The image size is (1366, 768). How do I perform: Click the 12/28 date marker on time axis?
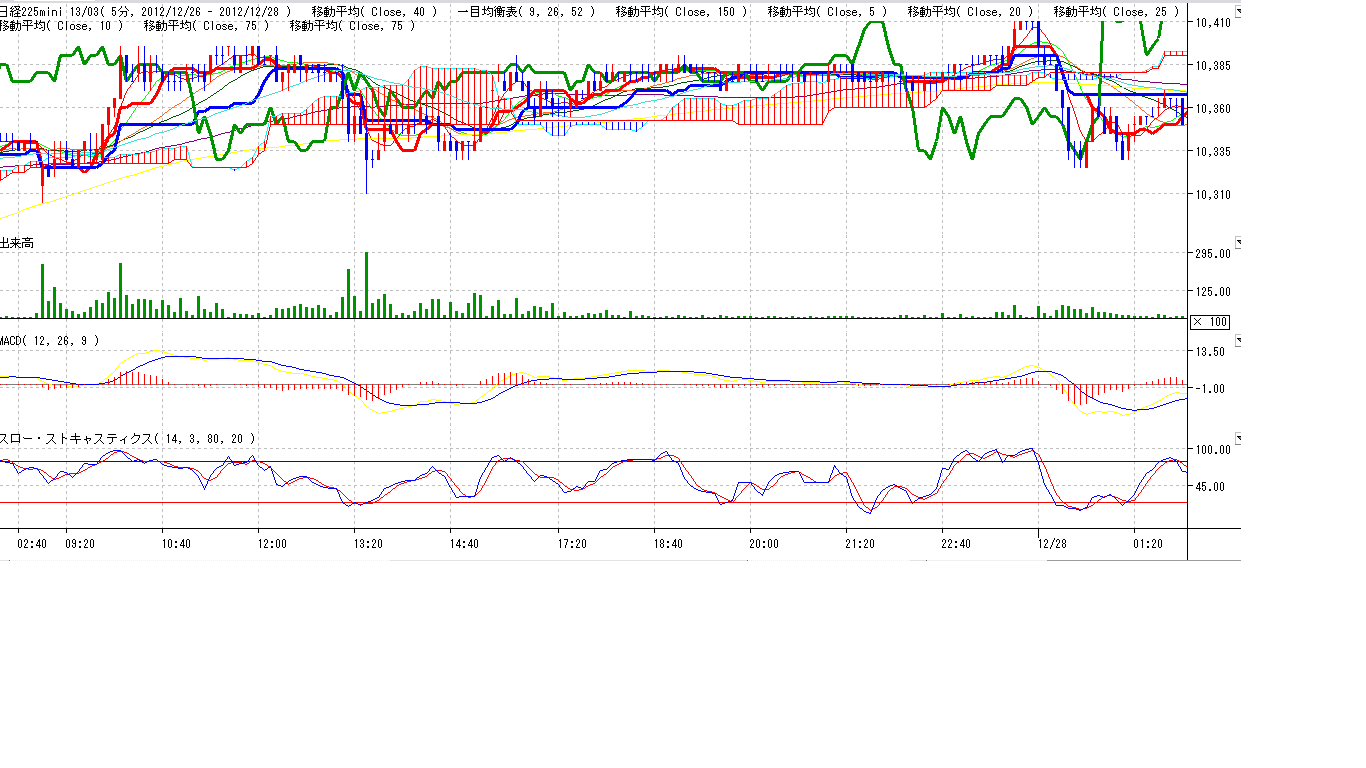pyautogui.click(x=1052, y=544)
